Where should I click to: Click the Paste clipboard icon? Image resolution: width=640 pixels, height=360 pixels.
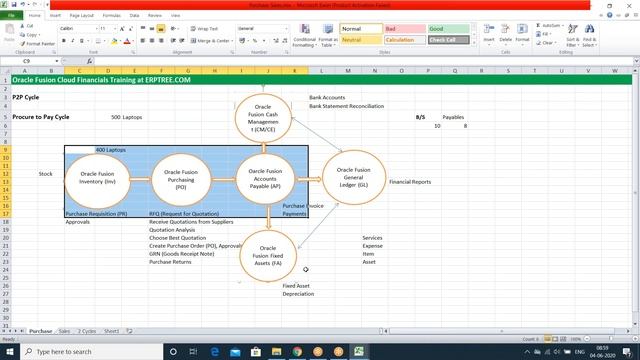(9, 29)
